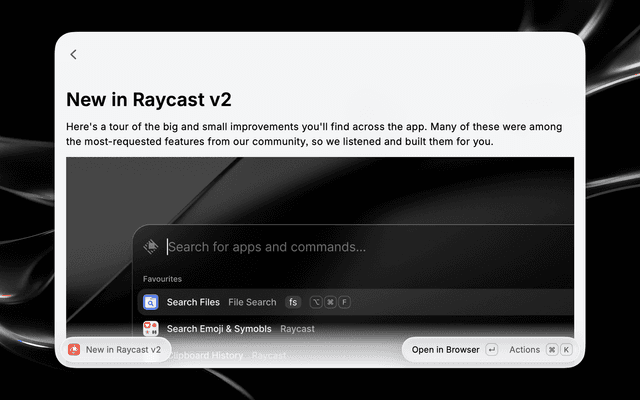Click the intro paragraph starting 'Here's a tour'
640x400 pixels.
[314, 134]
